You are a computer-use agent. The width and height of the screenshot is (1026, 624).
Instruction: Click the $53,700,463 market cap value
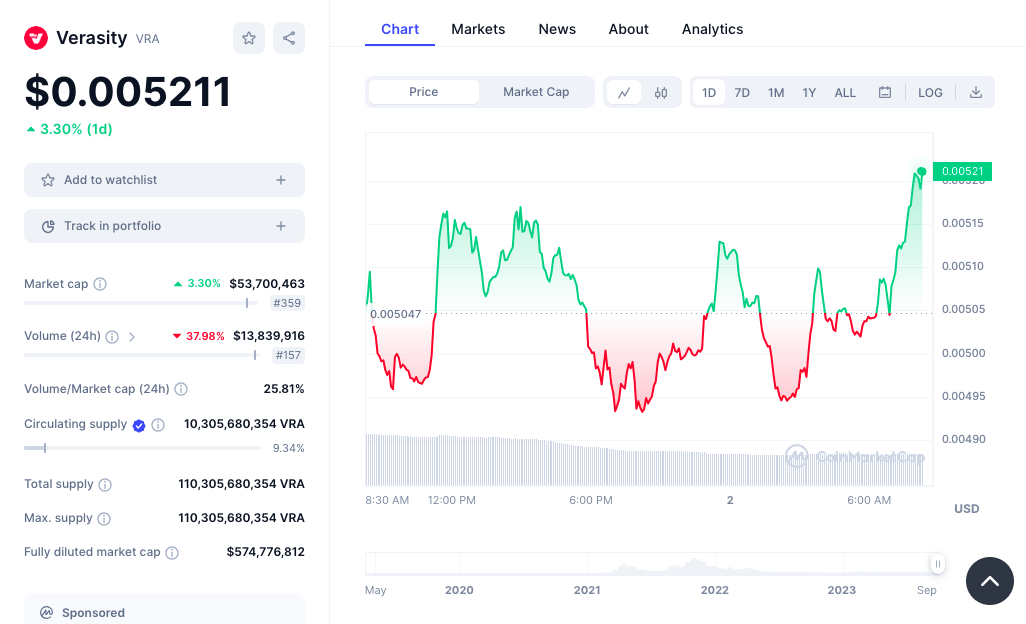coord(267,284)
